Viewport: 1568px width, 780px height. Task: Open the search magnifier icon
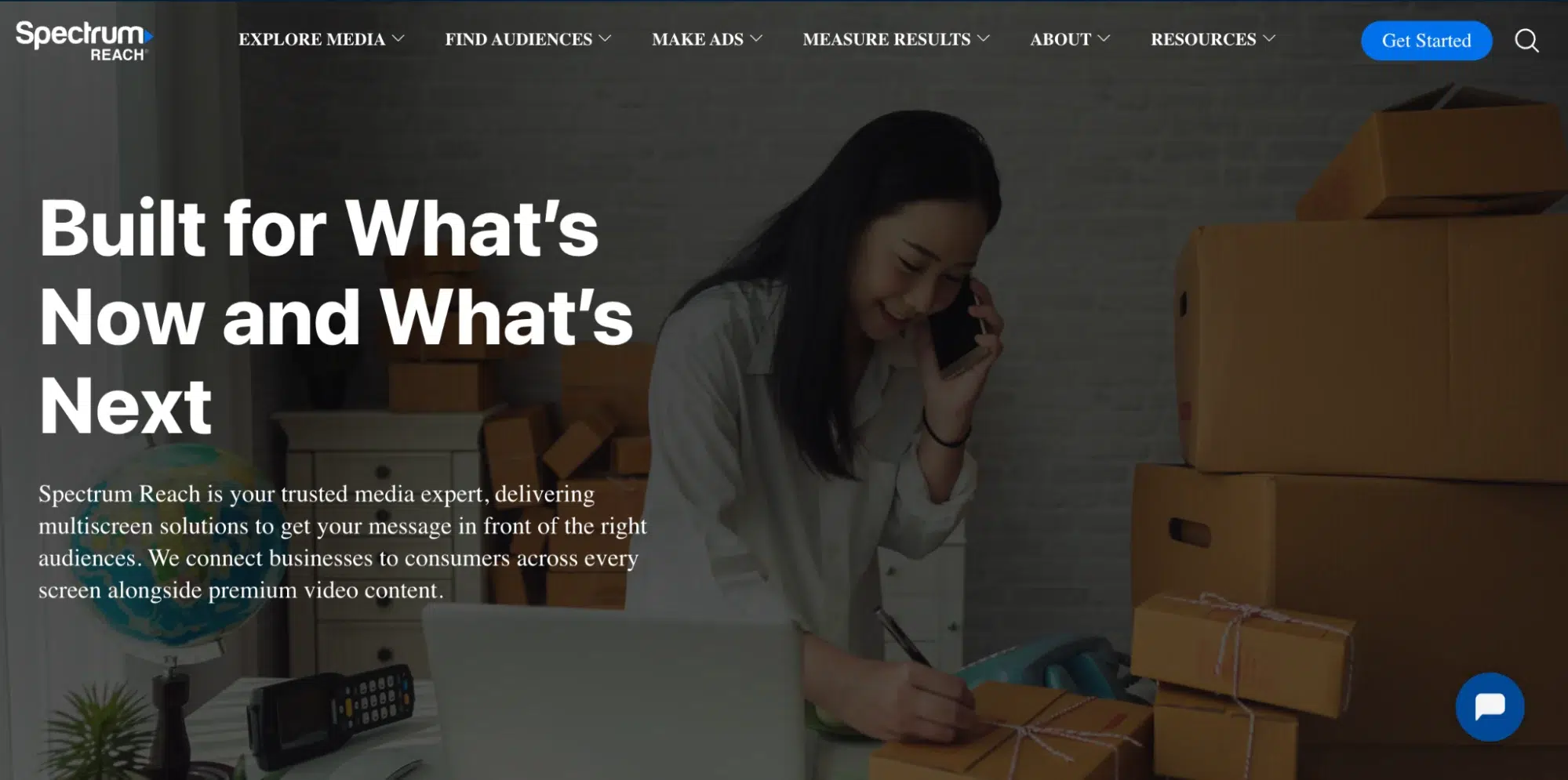pos(1526,40)
